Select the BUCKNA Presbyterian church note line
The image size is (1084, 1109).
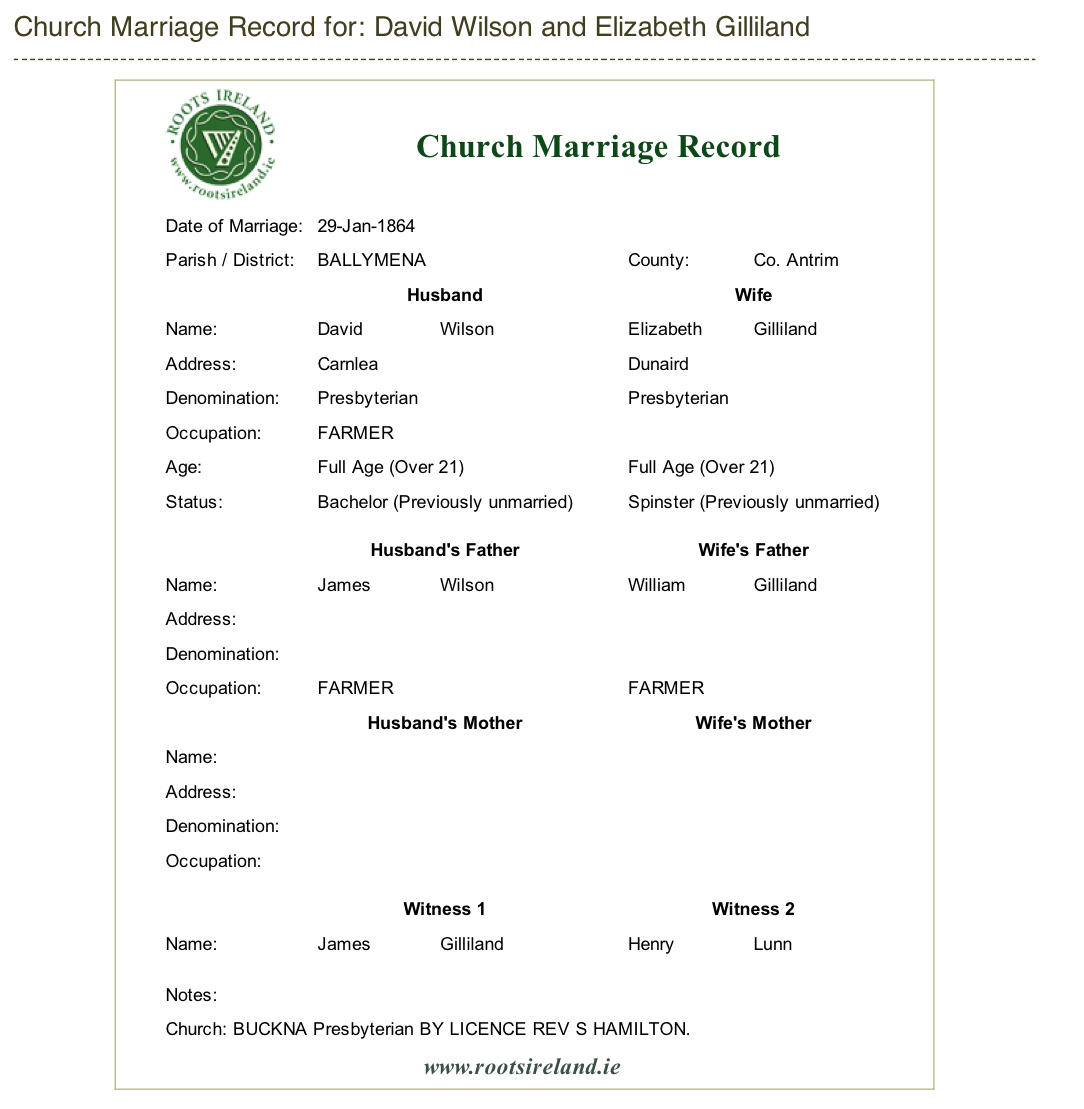(x=428, y=1029)
